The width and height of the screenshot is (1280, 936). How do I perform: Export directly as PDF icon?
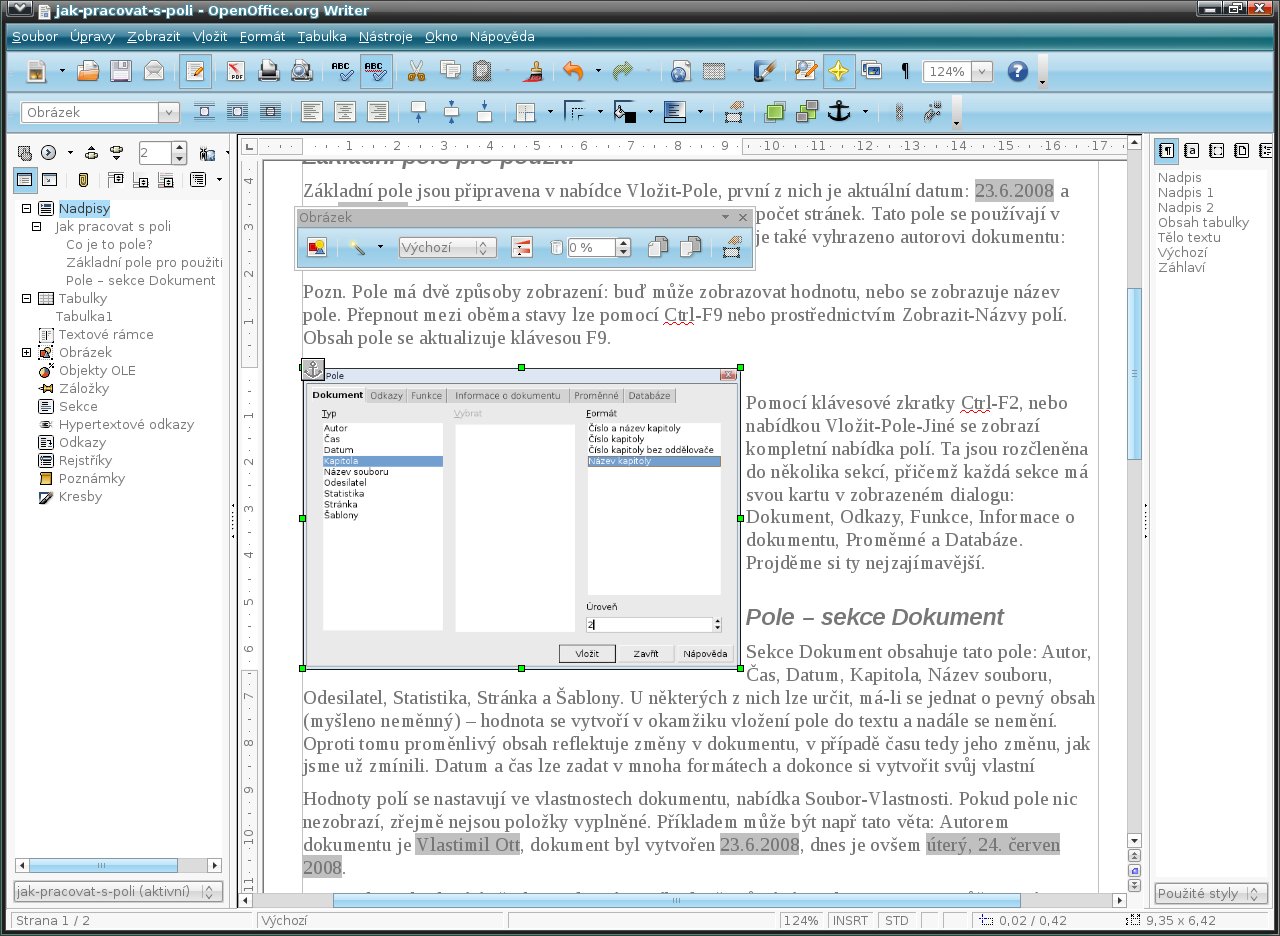[x=237, y=71]
